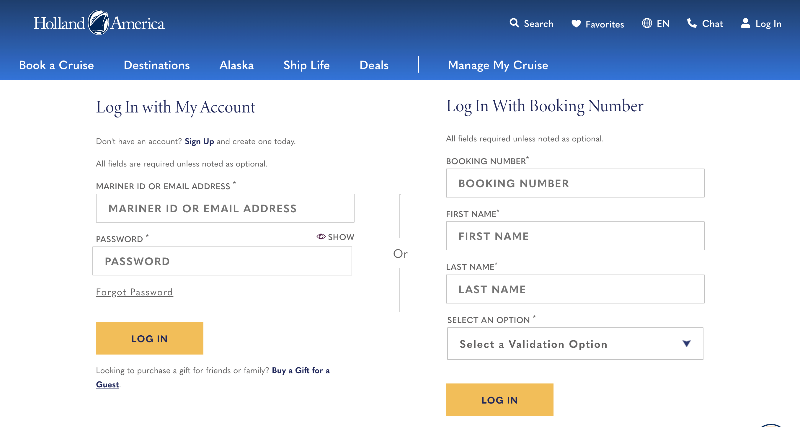
Task: Open the Alaska menu
Action: [x=236, y=65]
